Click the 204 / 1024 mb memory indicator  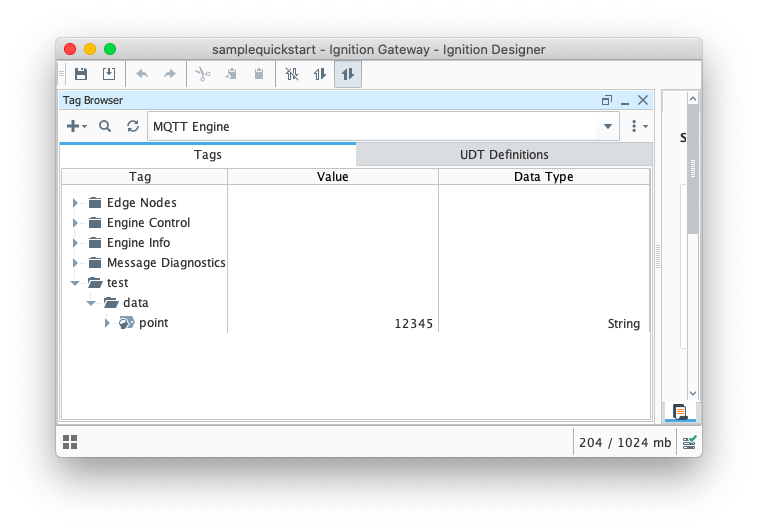point(625,442)
